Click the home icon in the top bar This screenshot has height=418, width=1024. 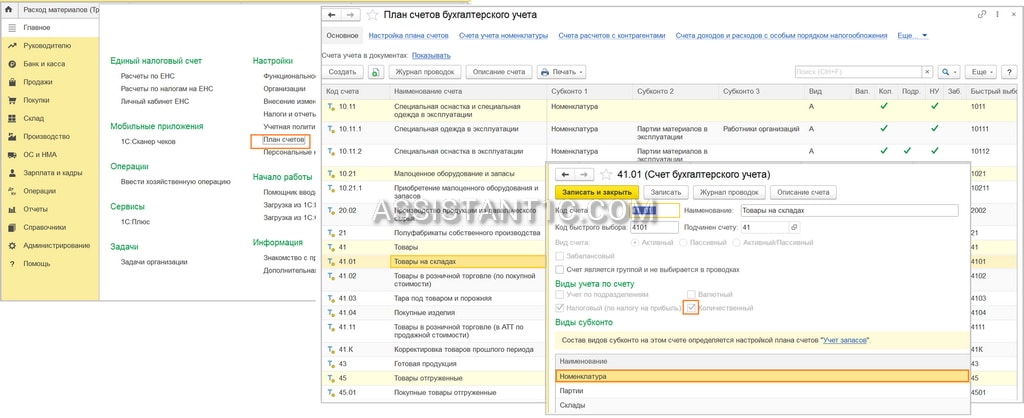tap(8, 10)
